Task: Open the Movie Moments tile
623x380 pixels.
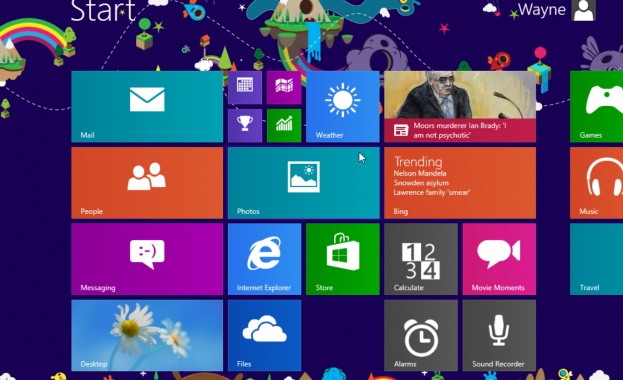Action: click(499, 259)
